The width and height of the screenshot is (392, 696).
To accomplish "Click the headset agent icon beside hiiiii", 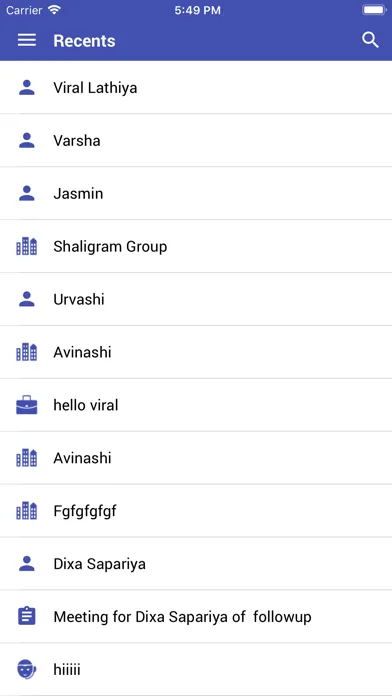I will coord(27,669).
